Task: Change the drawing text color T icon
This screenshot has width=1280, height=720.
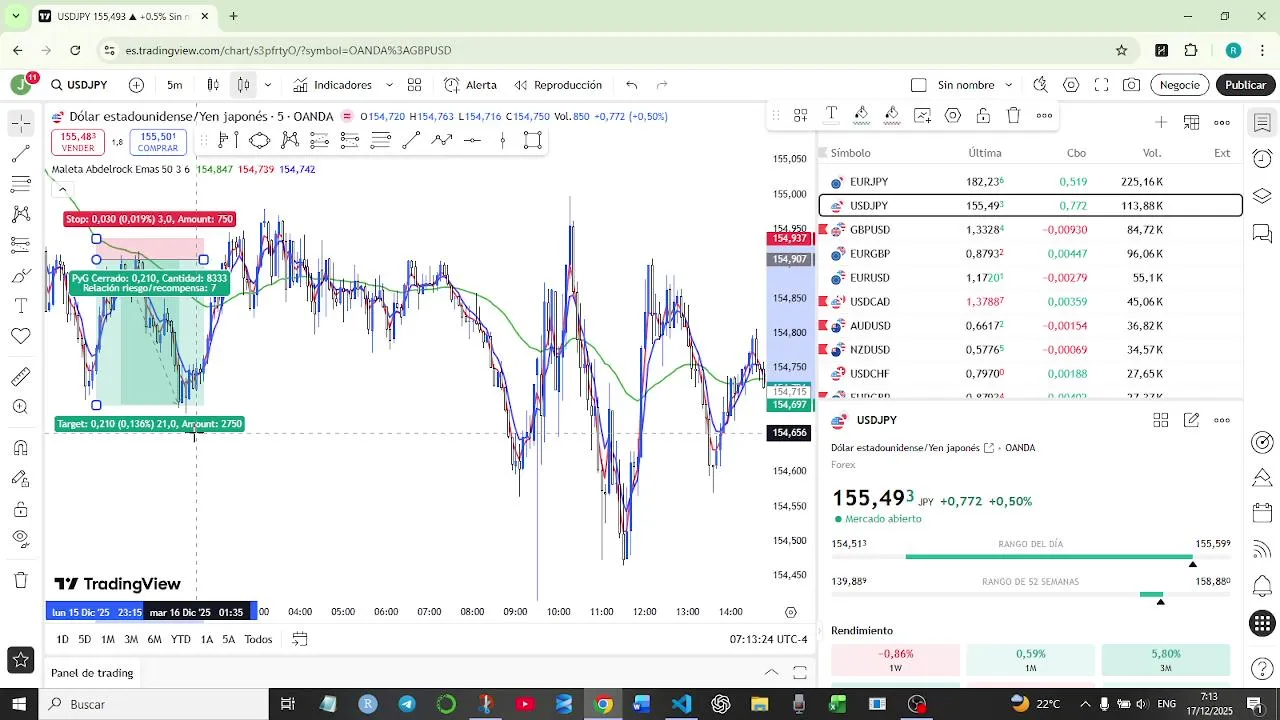Action: point(831,115)
